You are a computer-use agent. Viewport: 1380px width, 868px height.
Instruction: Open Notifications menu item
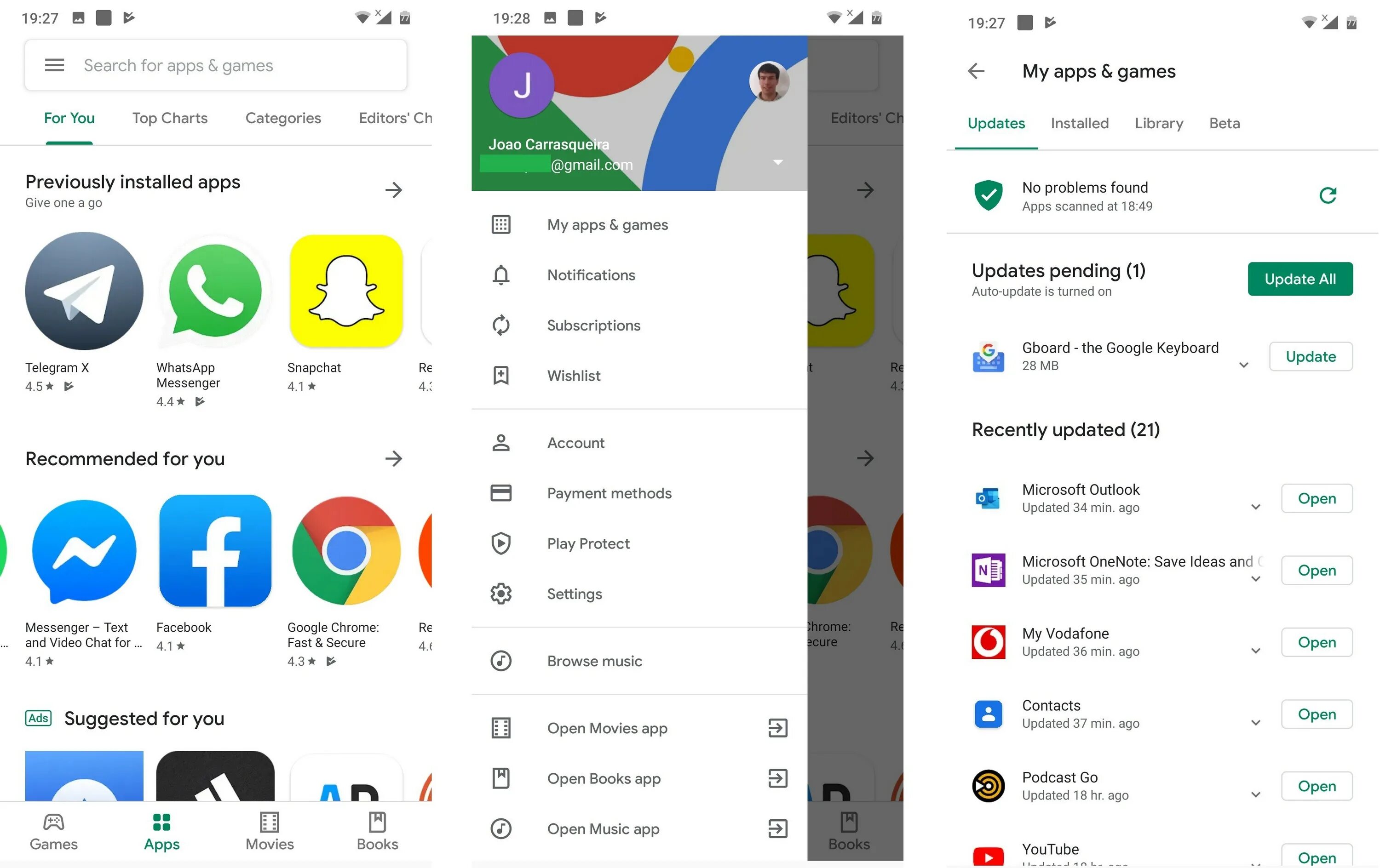(639, 275)
